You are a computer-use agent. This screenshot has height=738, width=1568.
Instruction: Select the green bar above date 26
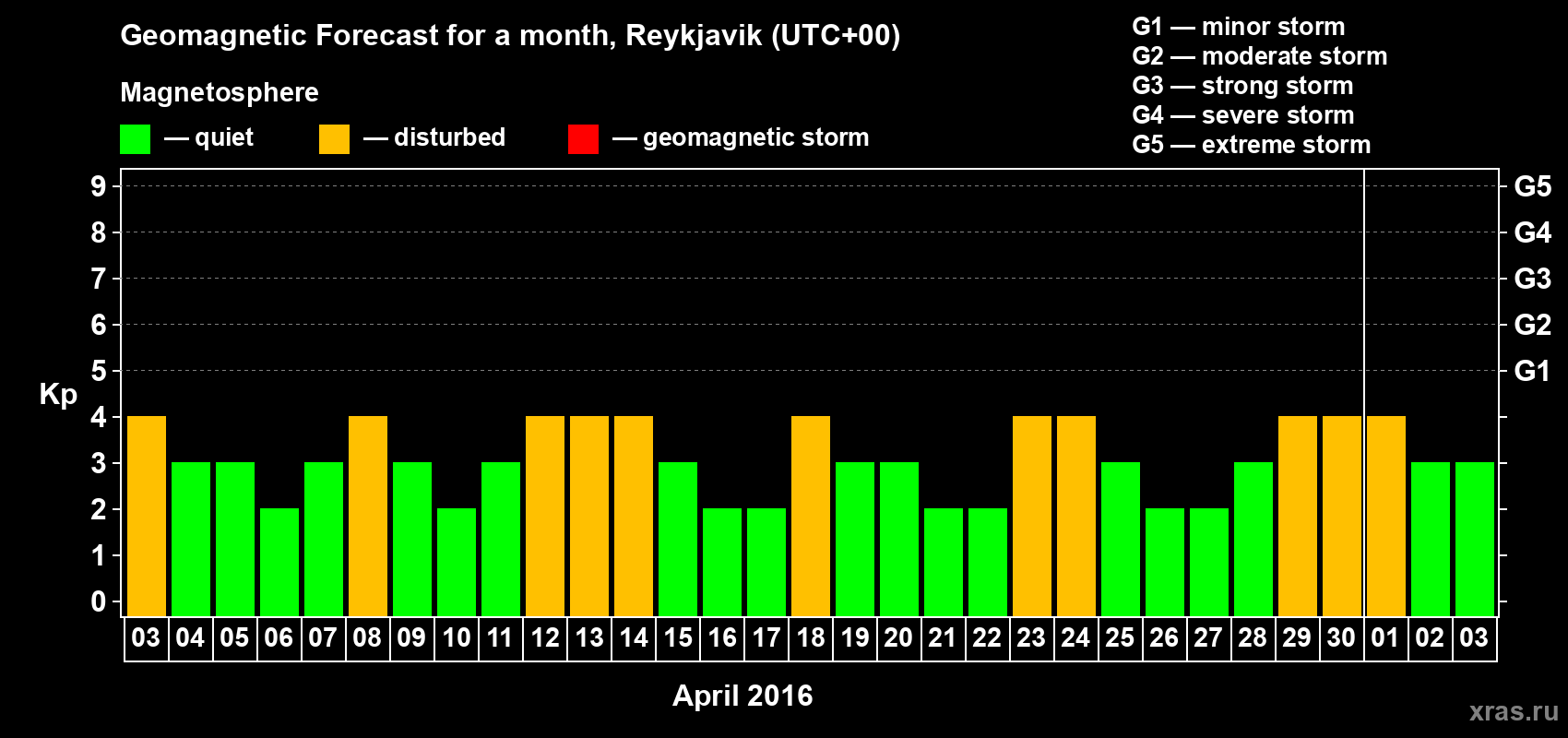pyautogui.click(x=1165, y=563)
